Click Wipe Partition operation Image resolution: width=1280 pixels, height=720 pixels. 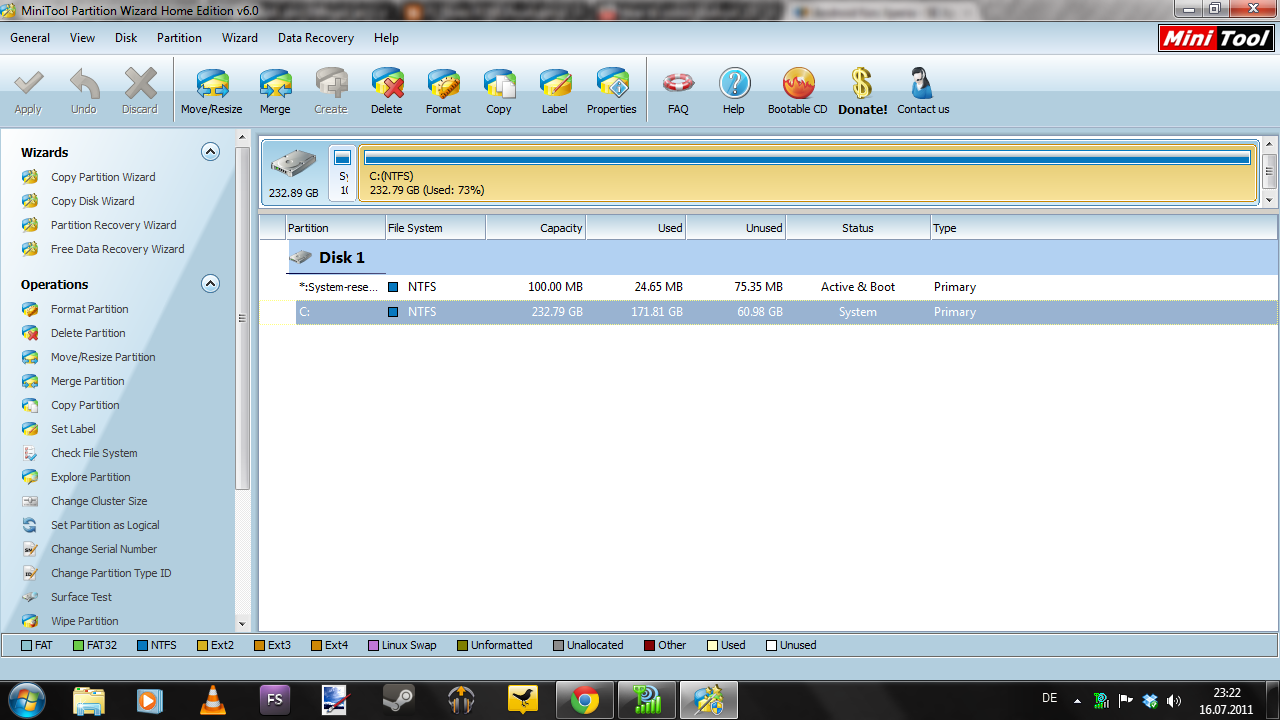[84, 621]
